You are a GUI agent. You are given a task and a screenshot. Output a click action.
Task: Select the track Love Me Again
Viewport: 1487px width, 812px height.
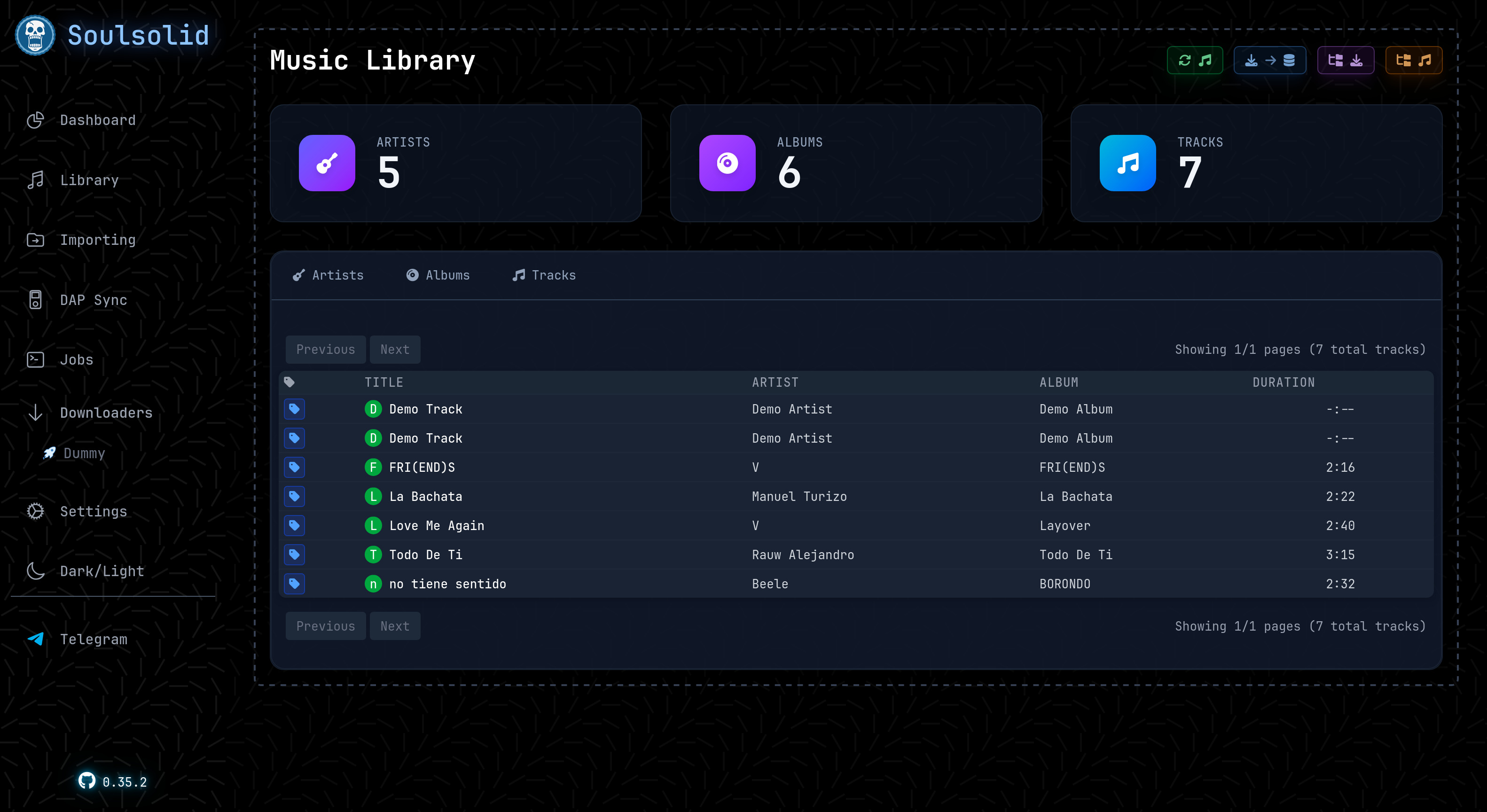click(437, 525)
